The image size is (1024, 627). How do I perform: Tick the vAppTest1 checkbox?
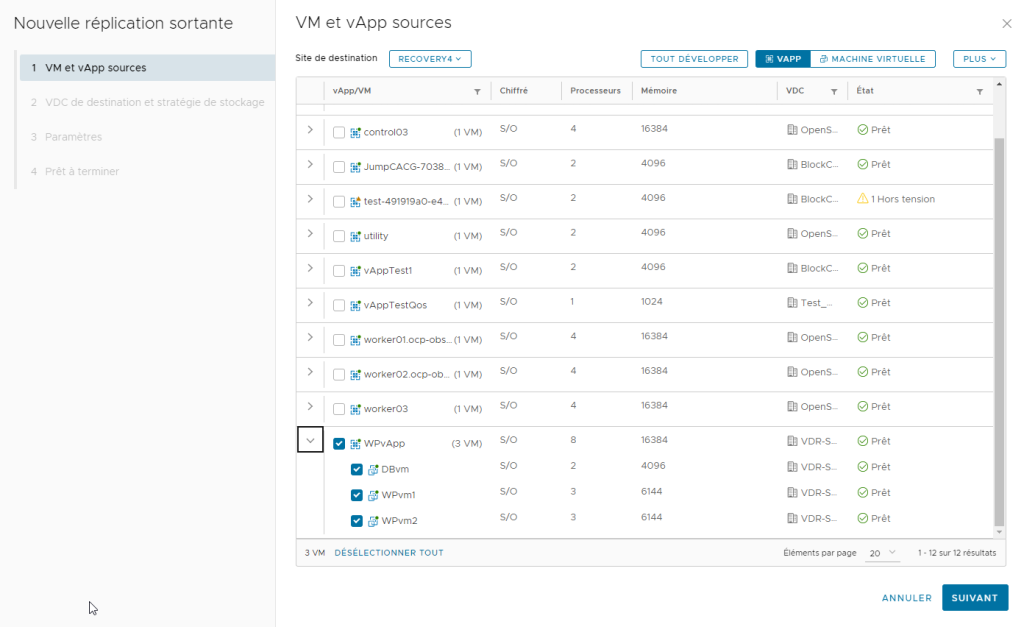point(338,271)
